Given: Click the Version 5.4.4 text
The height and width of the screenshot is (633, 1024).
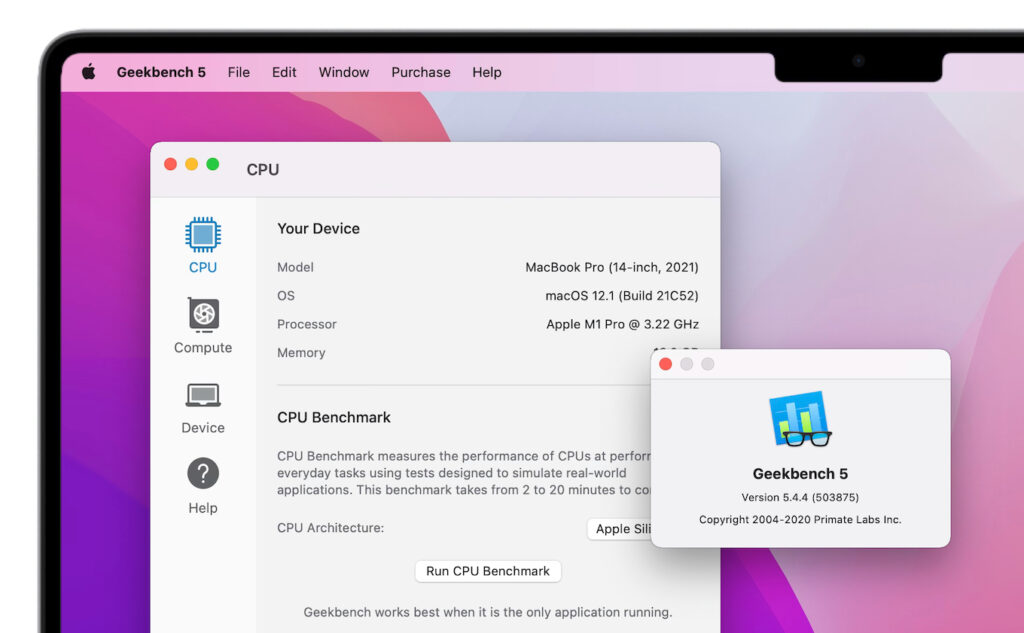Looking at the screenshot, I should click(800, 496).
